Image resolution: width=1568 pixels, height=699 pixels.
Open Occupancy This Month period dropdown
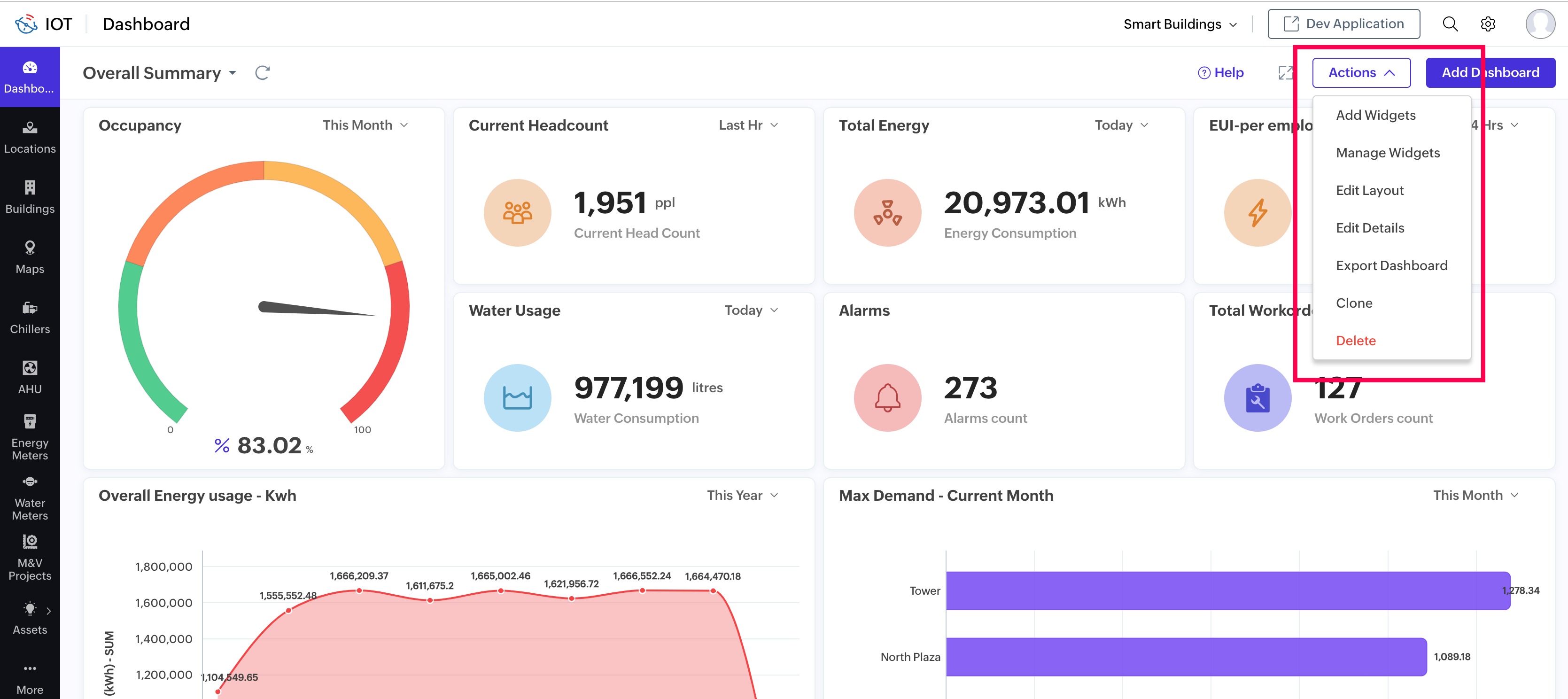[365, 125]
